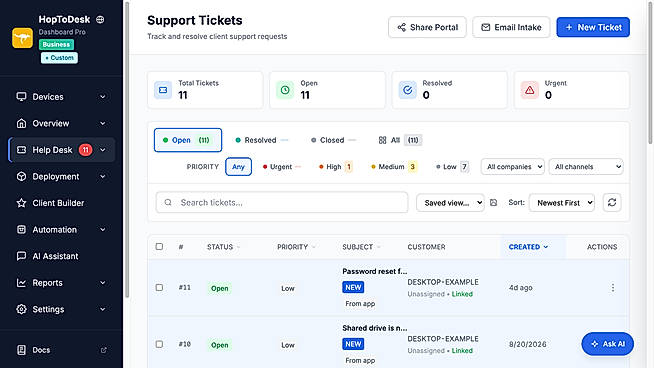Open AI Assistant in the sidebar
Screen dimensions: 654x368
(x=62, y=256)
